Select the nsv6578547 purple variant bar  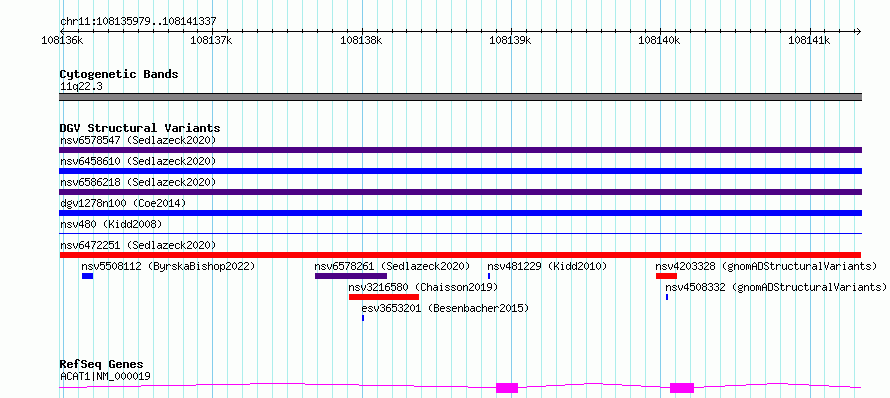[460, 150]
